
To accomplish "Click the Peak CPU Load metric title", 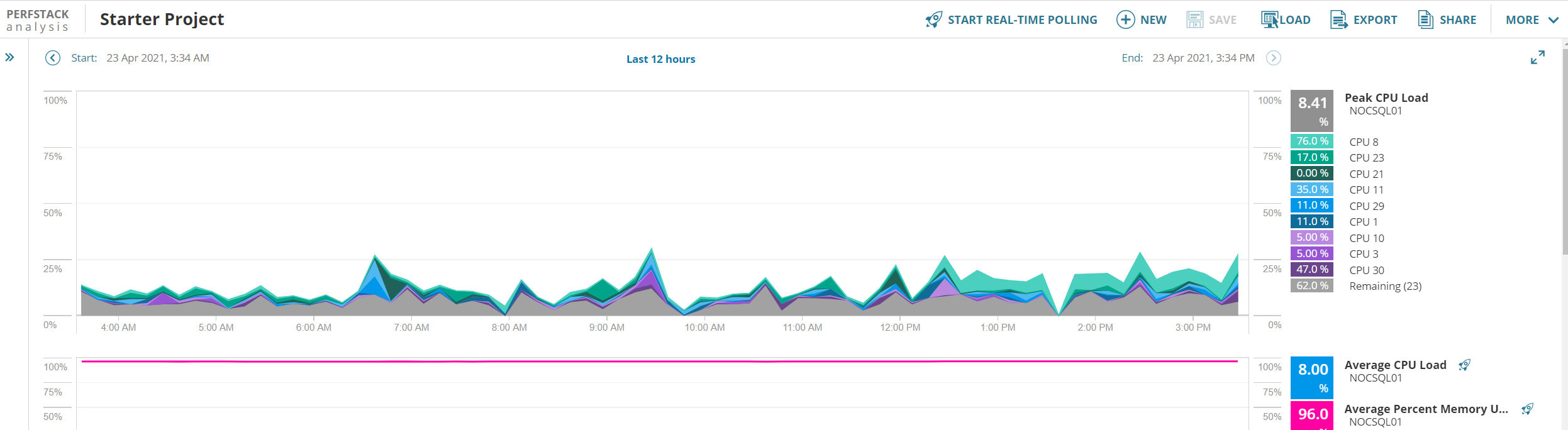I will (x=1386, y=97).
